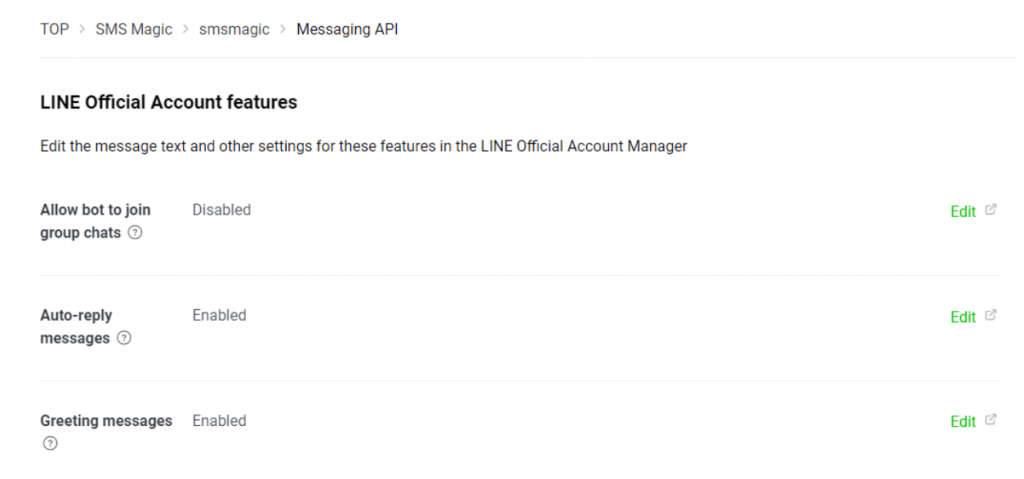Click external link icon in Auto-reply row
The width and height of the screenshot is (1024, 479).
[x=991, y=315]
